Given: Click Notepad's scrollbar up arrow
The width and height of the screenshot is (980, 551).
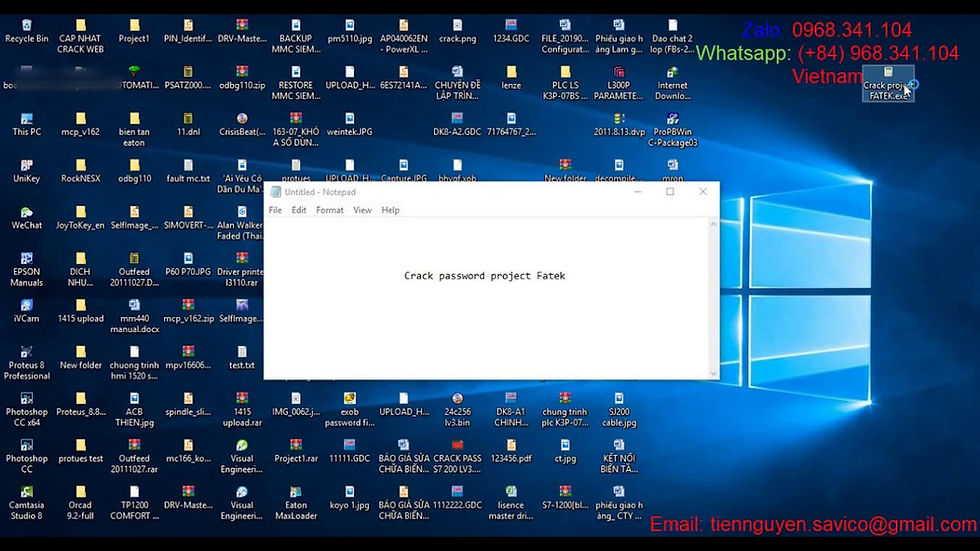Looking at the screenshot, I should [713, 224].
